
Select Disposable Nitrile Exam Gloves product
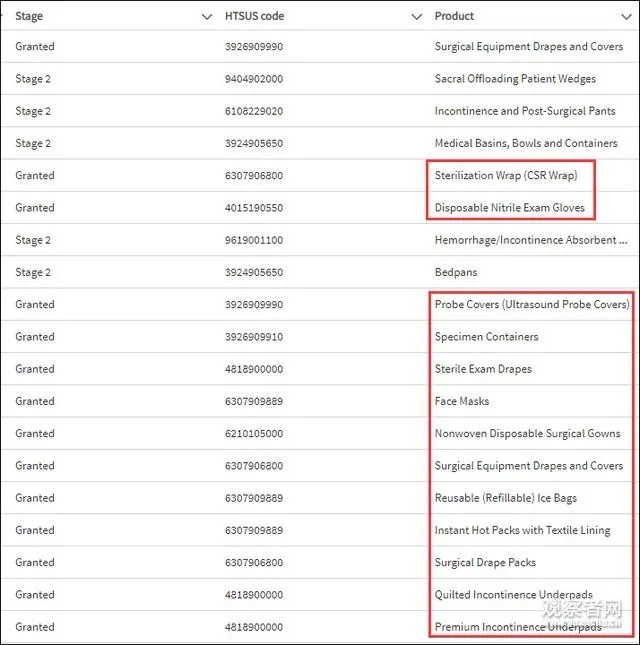coord(509,208)
